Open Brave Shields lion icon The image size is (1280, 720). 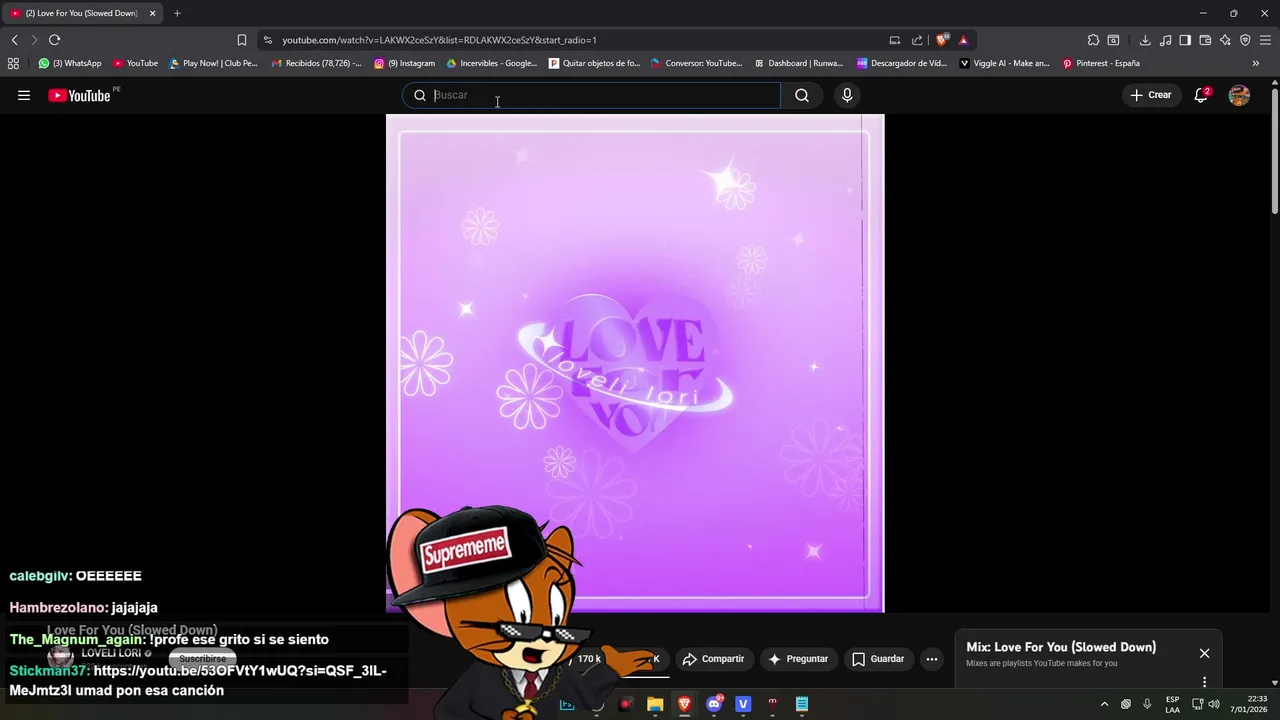click(942, 40)
